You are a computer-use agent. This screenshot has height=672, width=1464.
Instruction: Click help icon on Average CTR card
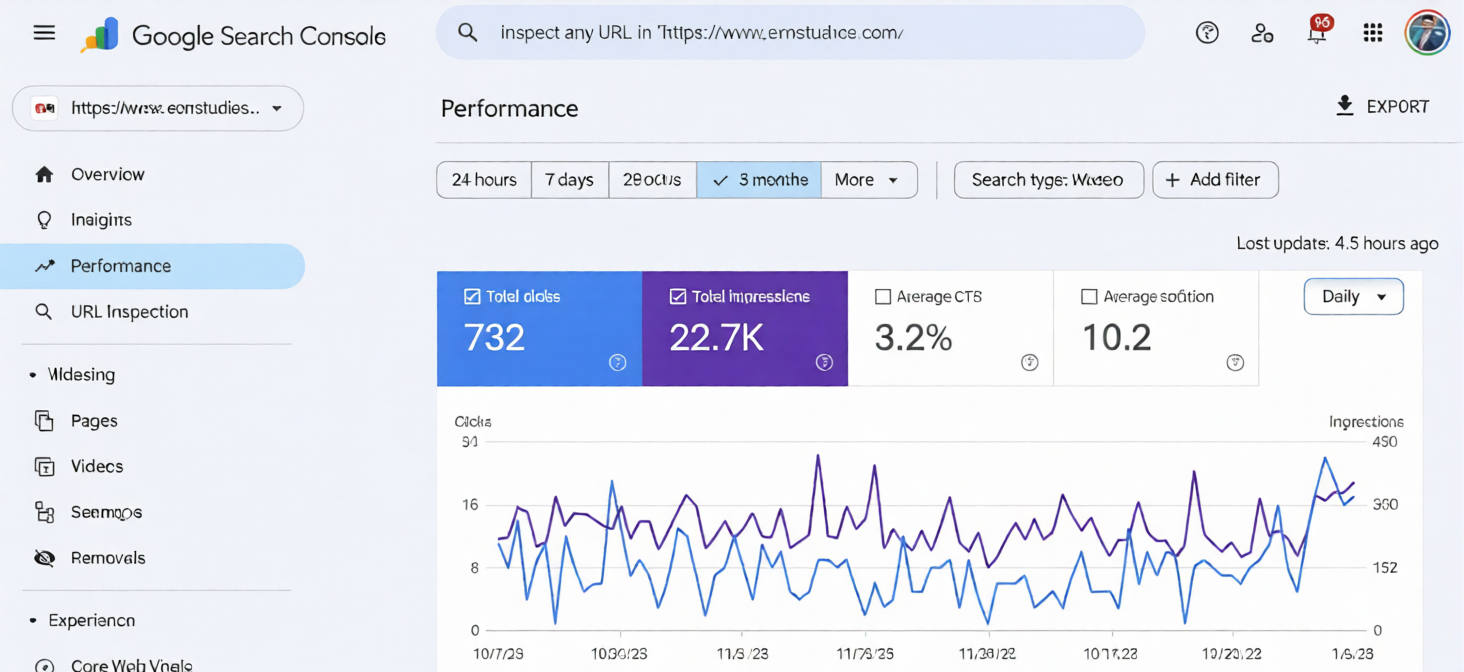point(1029,362)
